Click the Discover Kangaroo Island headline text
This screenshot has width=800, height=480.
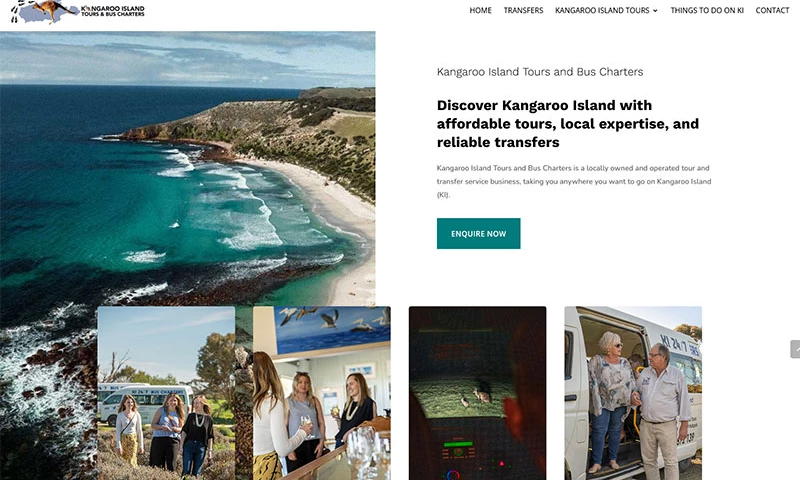(567, 123)
